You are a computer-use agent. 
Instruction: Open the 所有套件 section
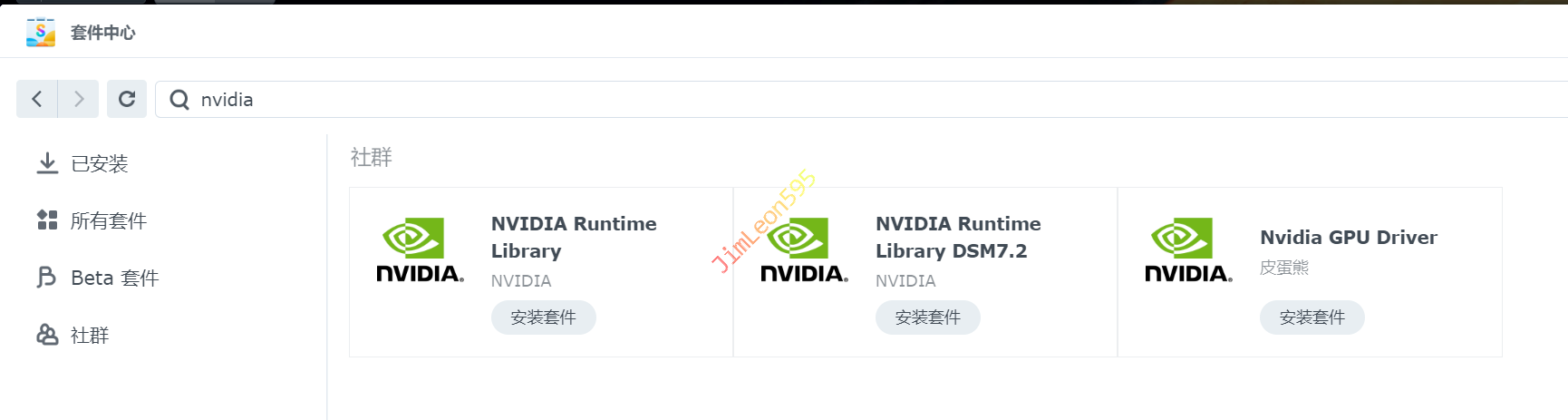(x=109, y=221)
